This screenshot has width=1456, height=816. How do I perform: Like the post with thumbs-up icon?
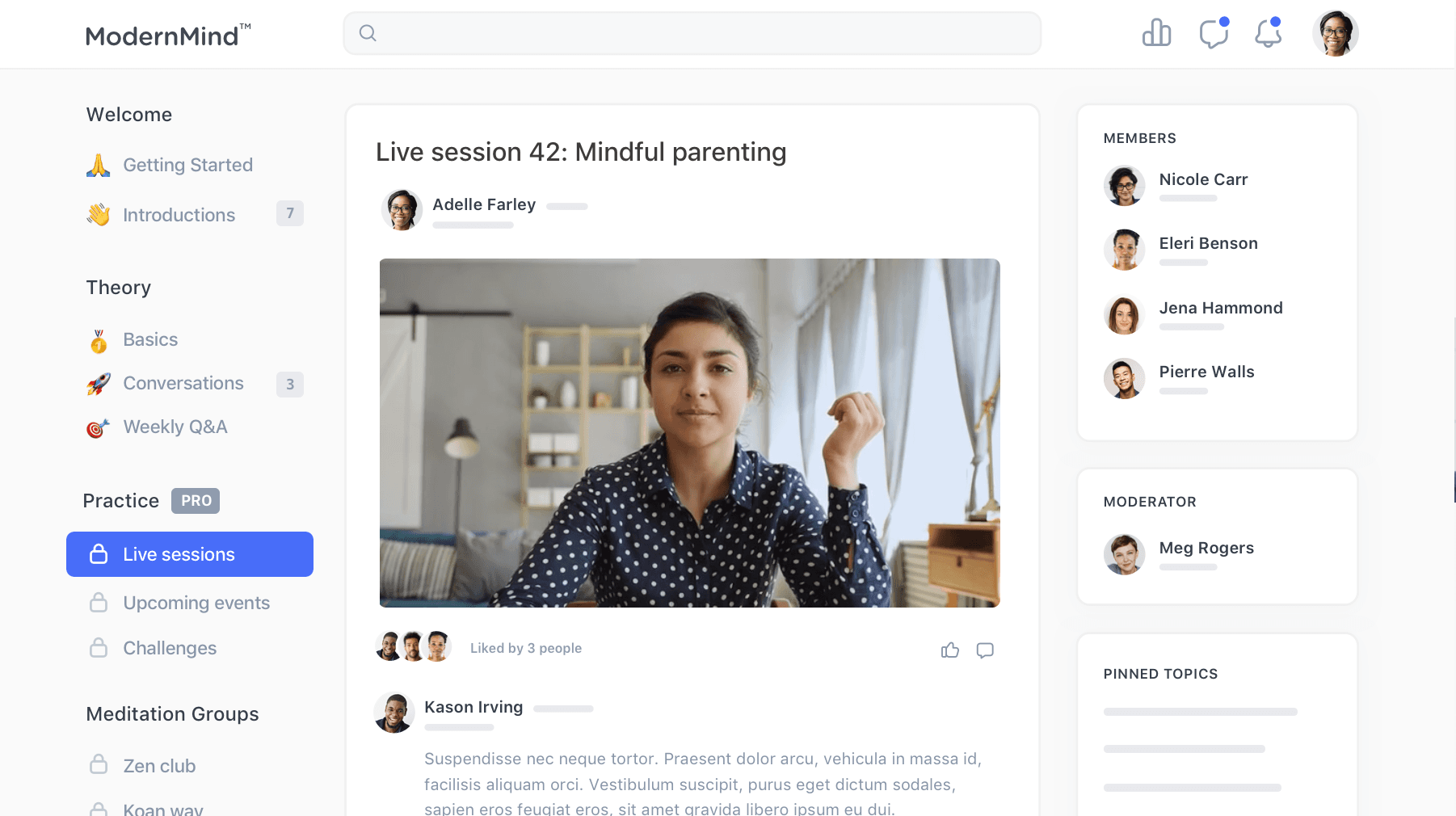950,650
